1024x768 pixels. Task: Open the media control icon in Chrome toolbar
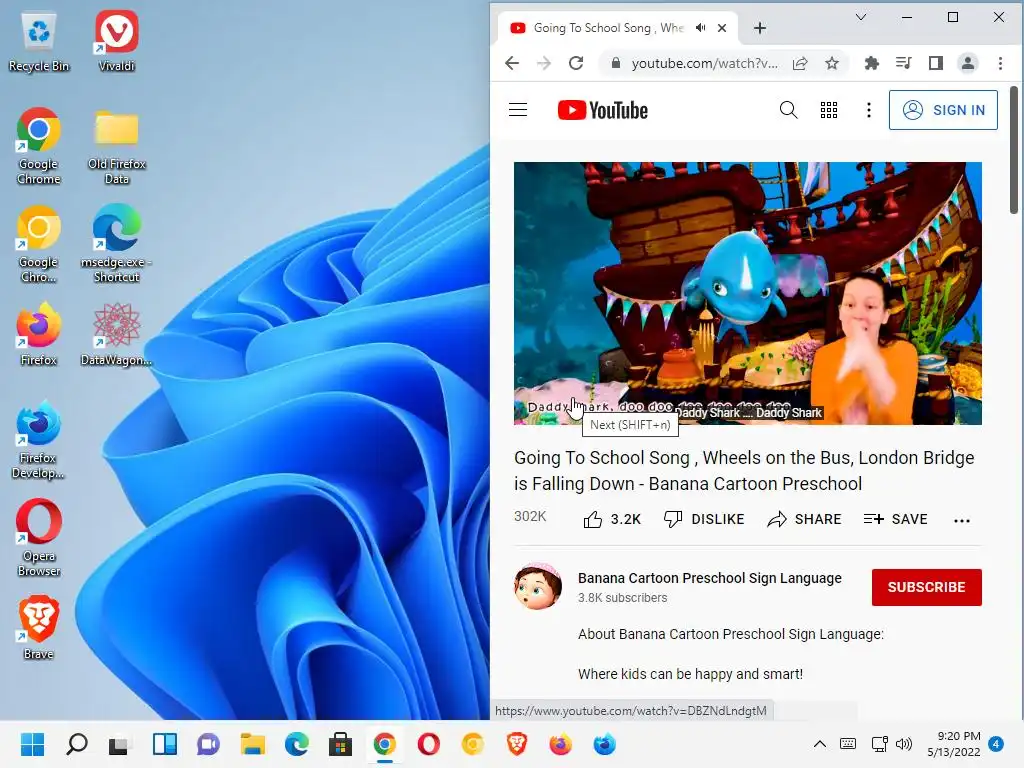coord(904,63)
